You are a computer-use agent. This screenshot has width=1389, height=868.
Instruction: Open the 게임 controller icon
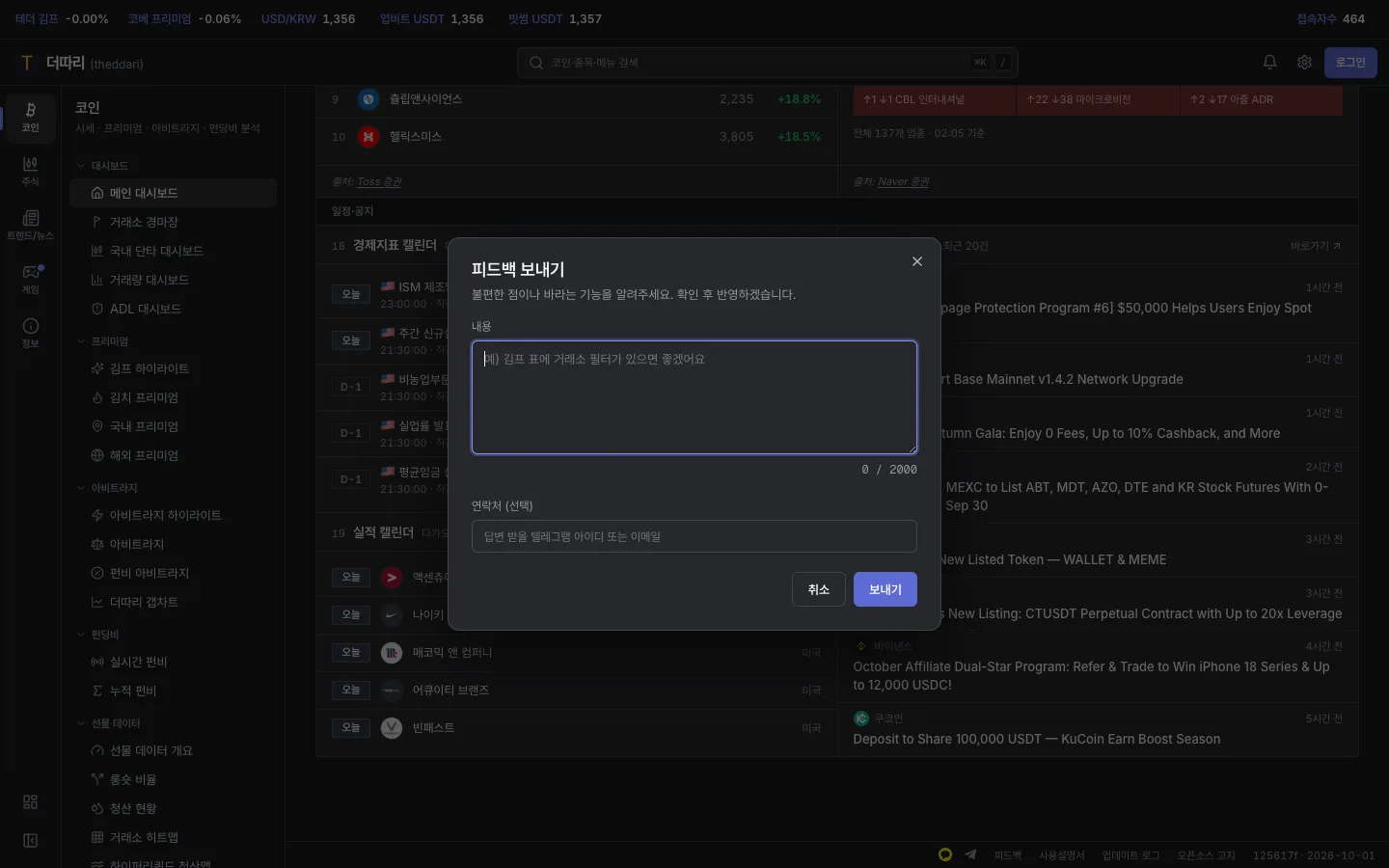pos(31,280)
